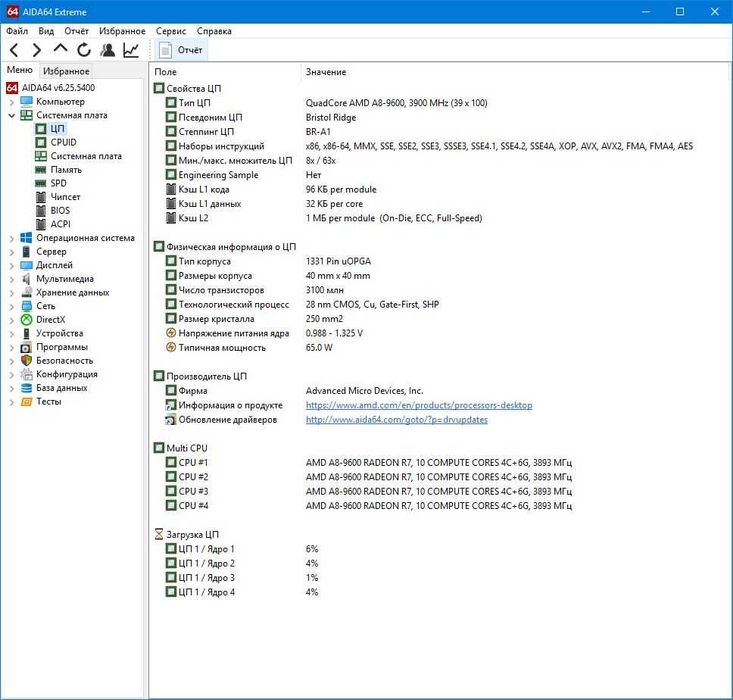Expand the Сервер tree node
The height and width of the screenshot is (700, 733).
12,252
